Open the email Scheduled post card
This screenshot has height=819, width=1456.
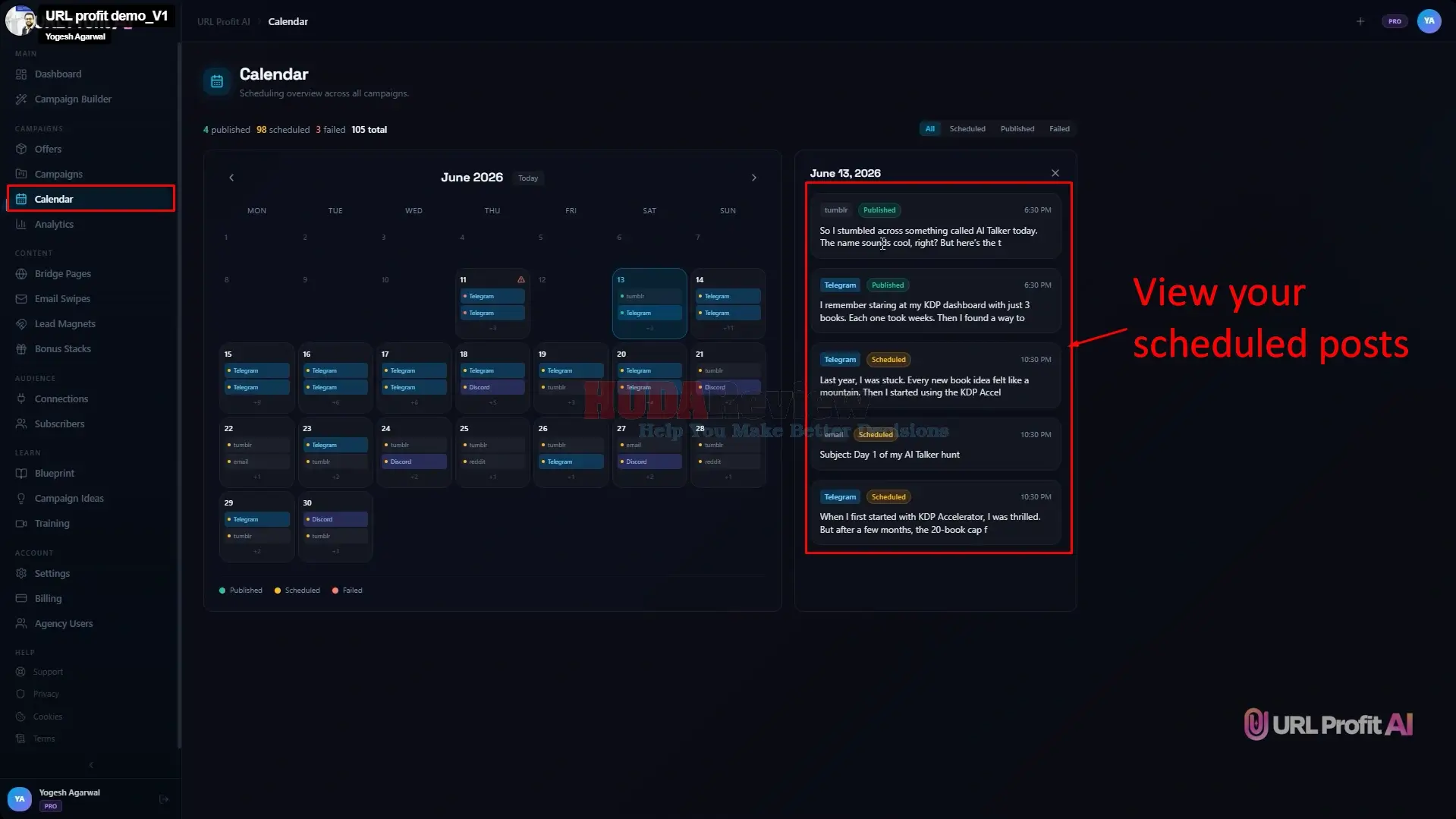click(x=936, y=444)
